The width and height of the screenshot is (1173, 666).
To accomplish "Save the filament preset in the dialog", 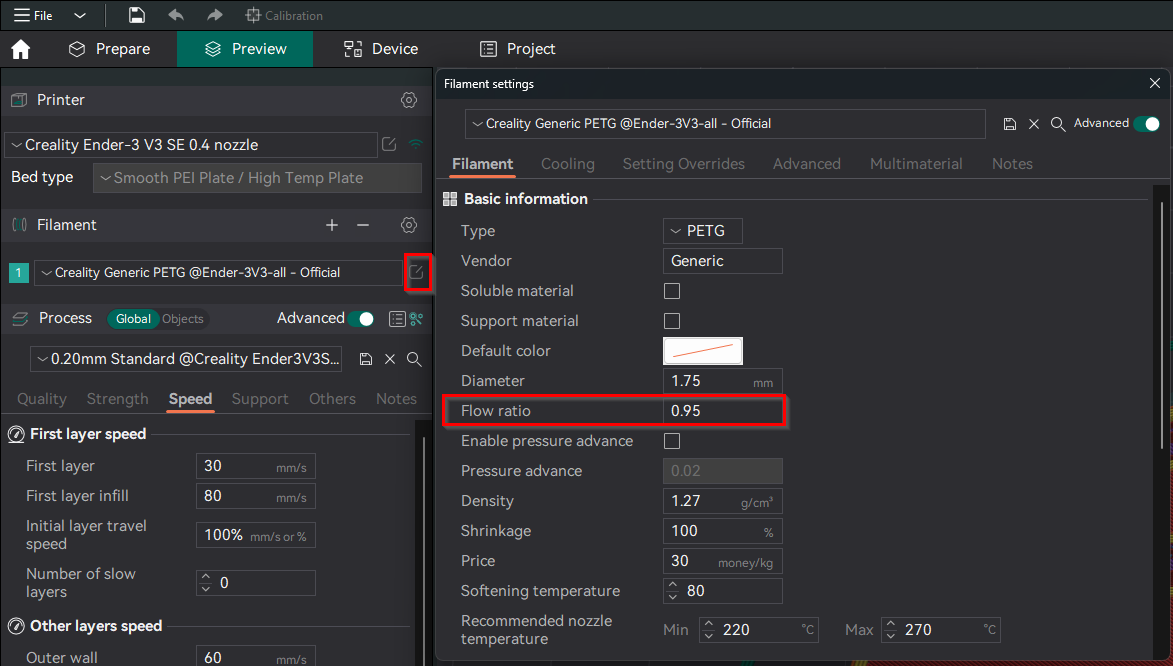I will click(1010, 124).
